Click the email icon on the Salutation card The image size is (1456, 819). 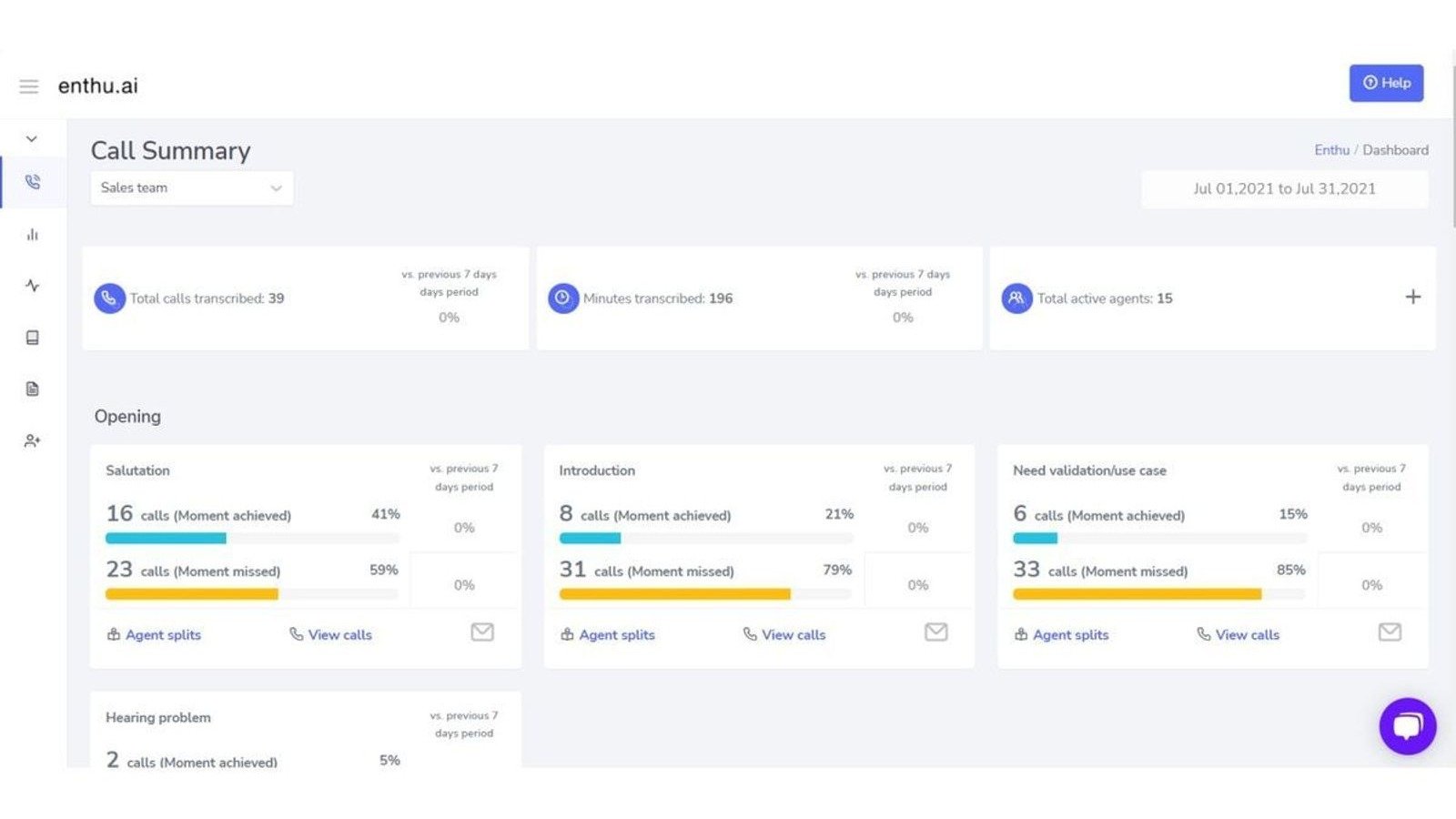coord(482,632)
